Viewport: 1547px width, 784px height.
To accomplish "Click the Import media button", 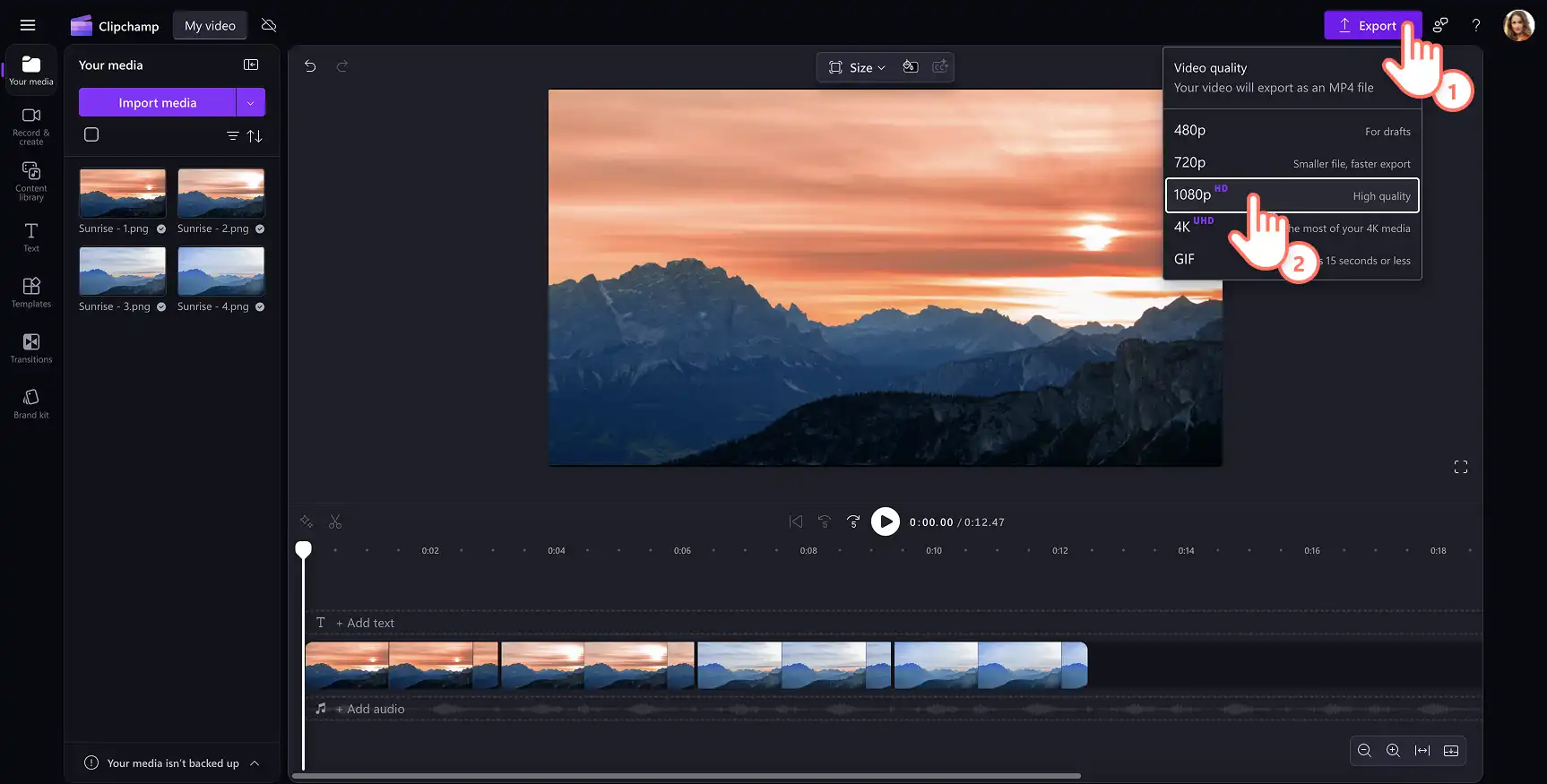I will coord(158,102).
